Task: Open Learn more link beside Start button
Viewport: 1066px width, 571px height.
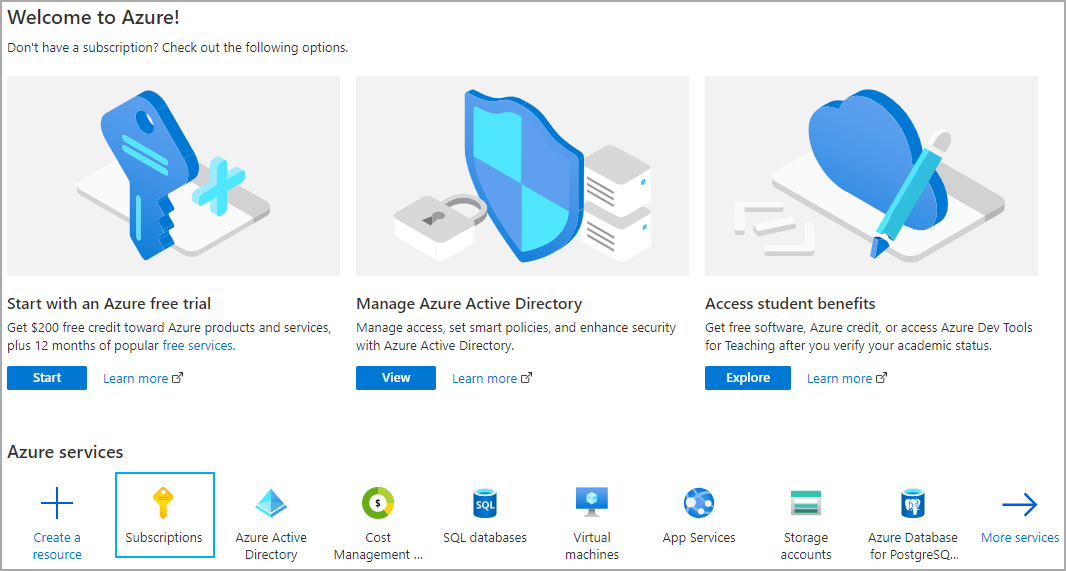Action: [143, 379]
